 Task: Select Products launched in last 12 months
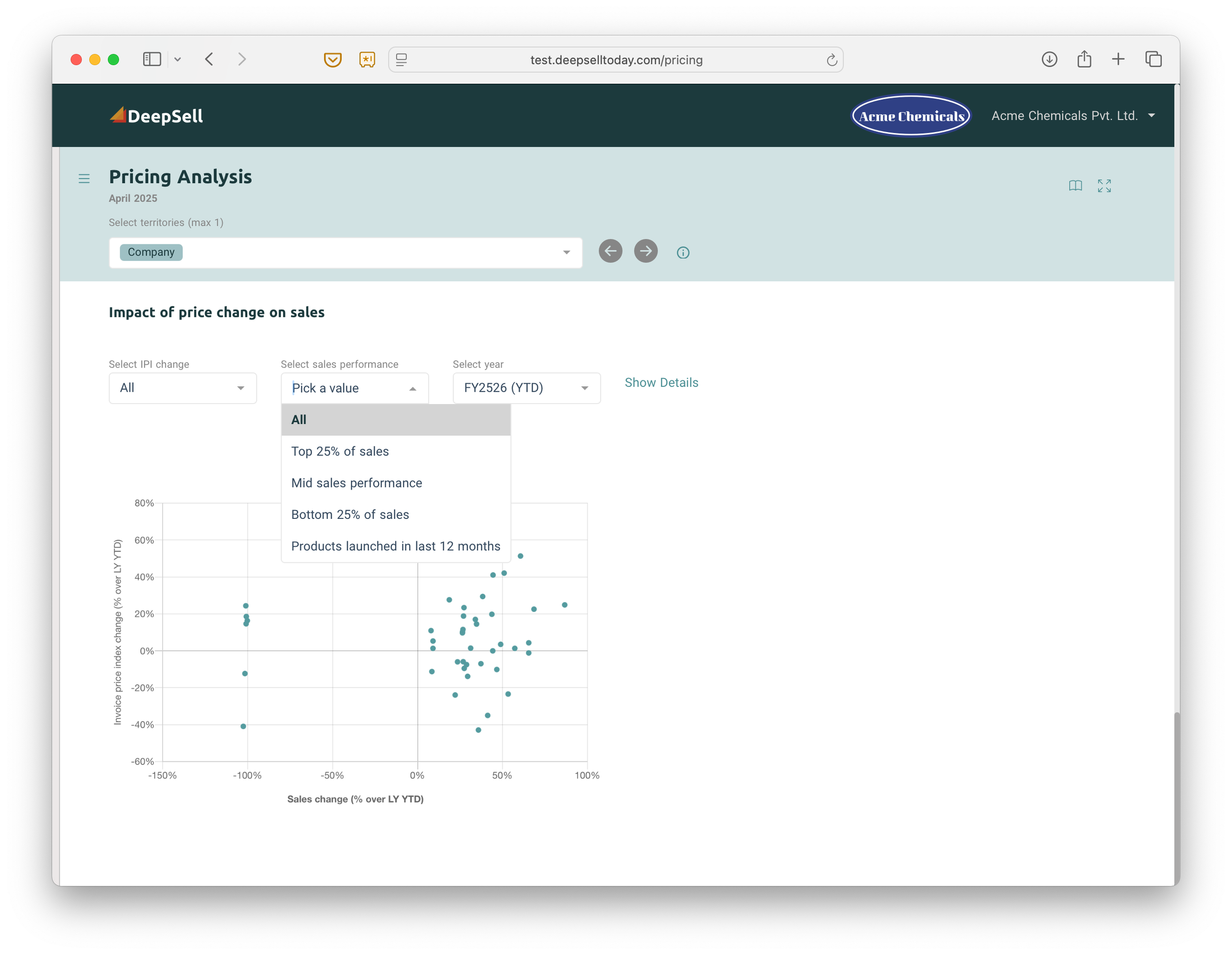[395, 546]
